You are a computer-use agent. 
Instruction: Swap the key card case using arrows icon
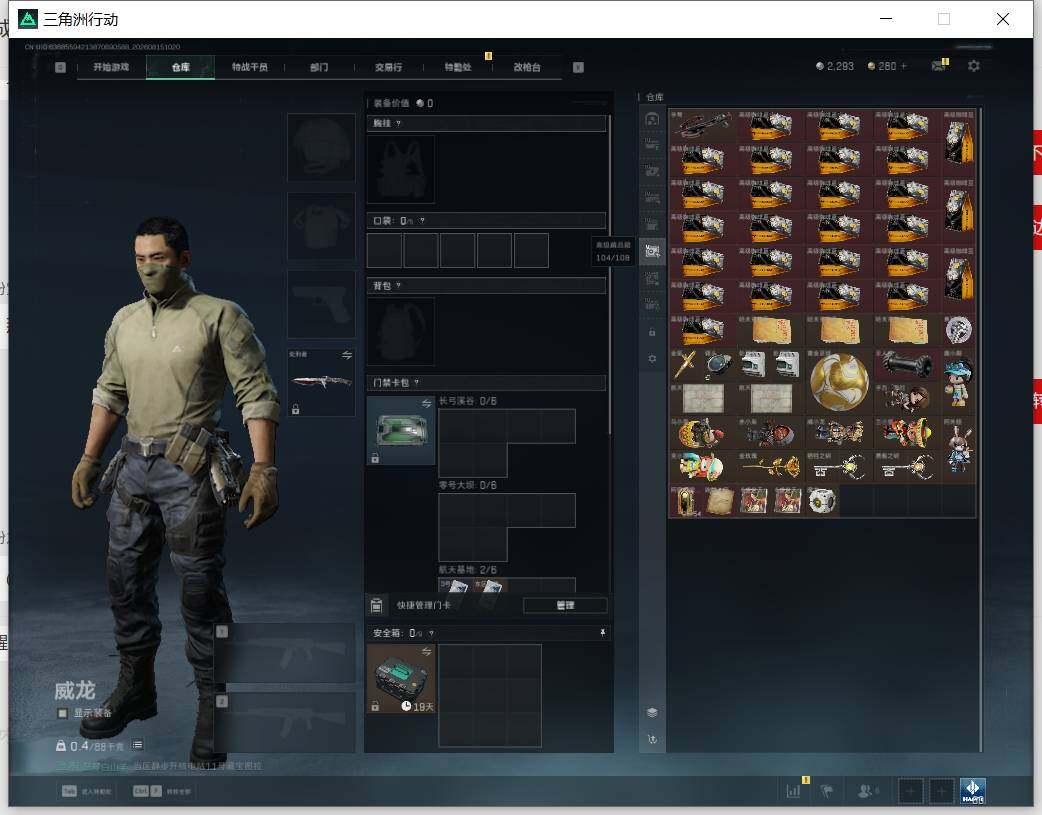(426, 403)
